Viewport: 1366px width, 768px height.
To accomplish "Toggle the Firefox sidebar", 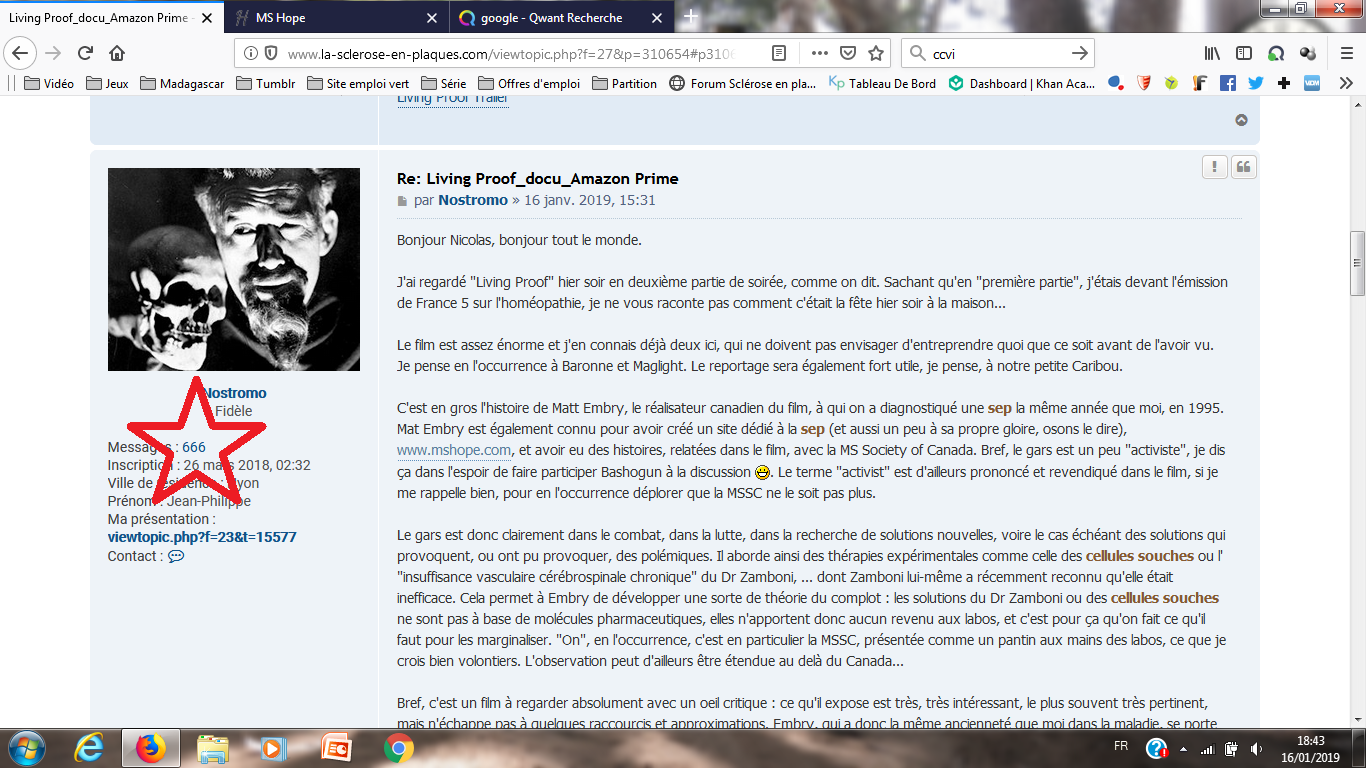I will click(x=1243, y=53).
